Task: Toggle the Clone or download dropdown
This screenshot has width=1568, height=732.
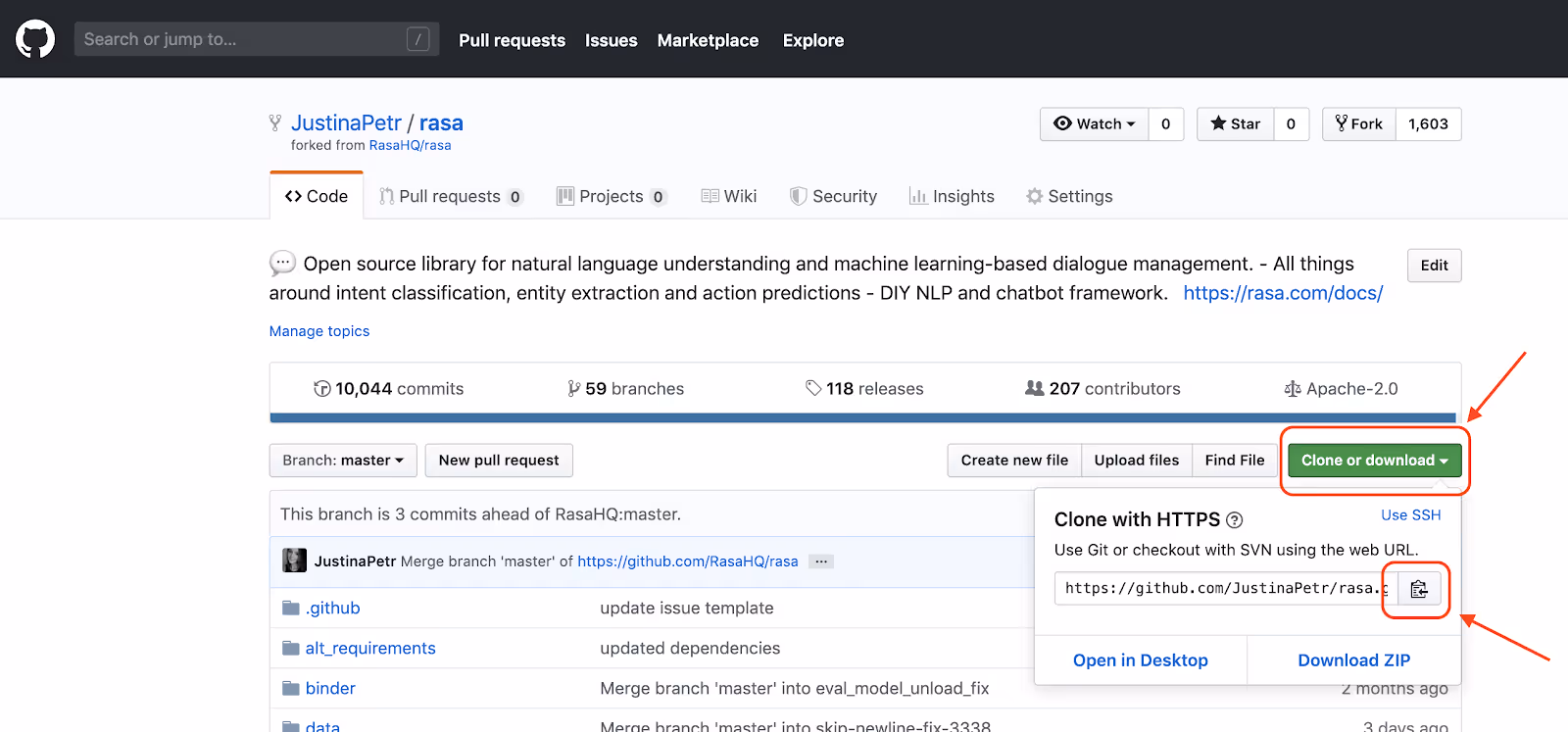Action: pos(1374,461)
